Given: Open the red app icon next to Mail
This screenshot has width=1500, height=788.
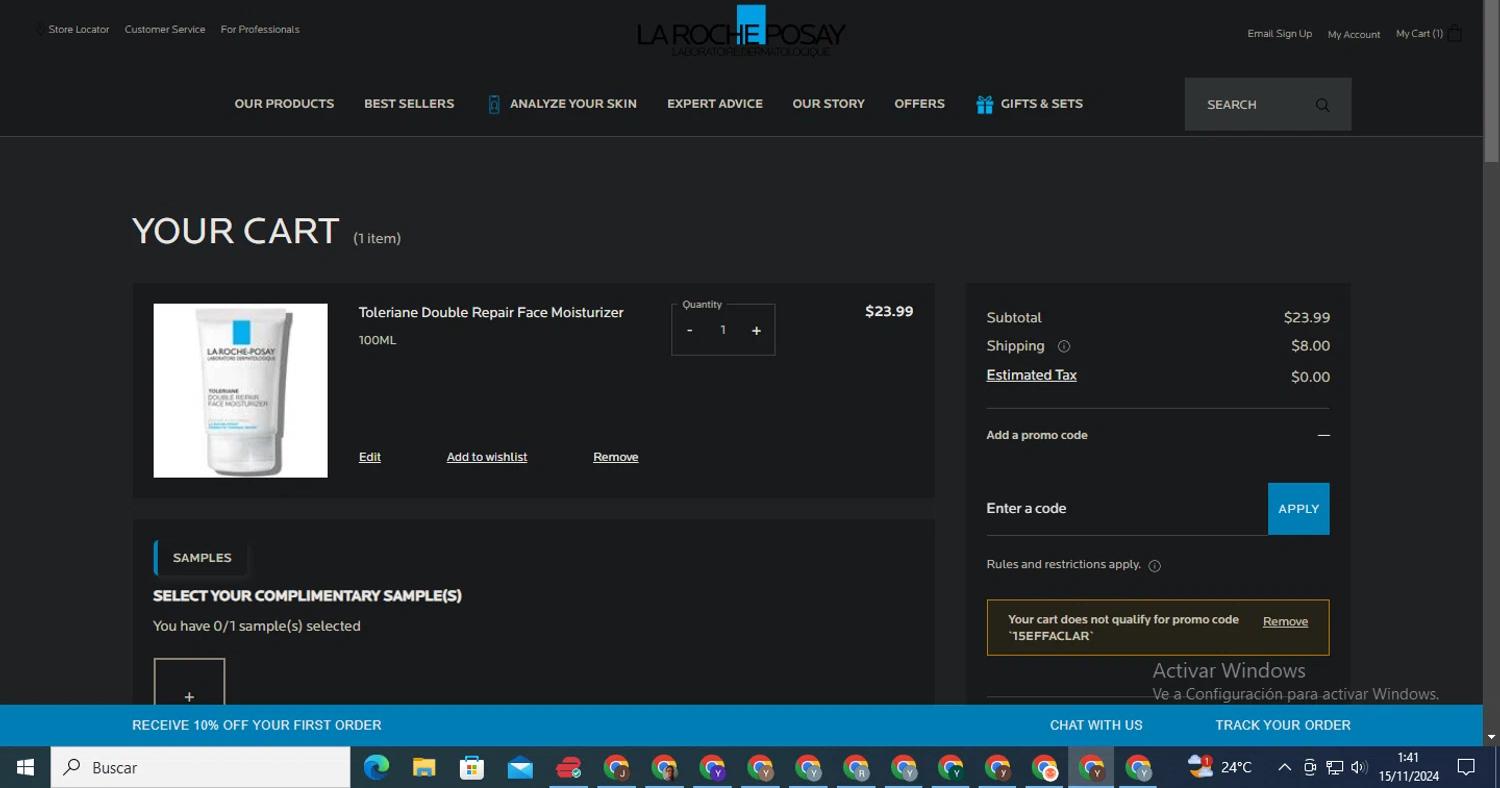Looking at the screenshot, I should click(568, 767).
